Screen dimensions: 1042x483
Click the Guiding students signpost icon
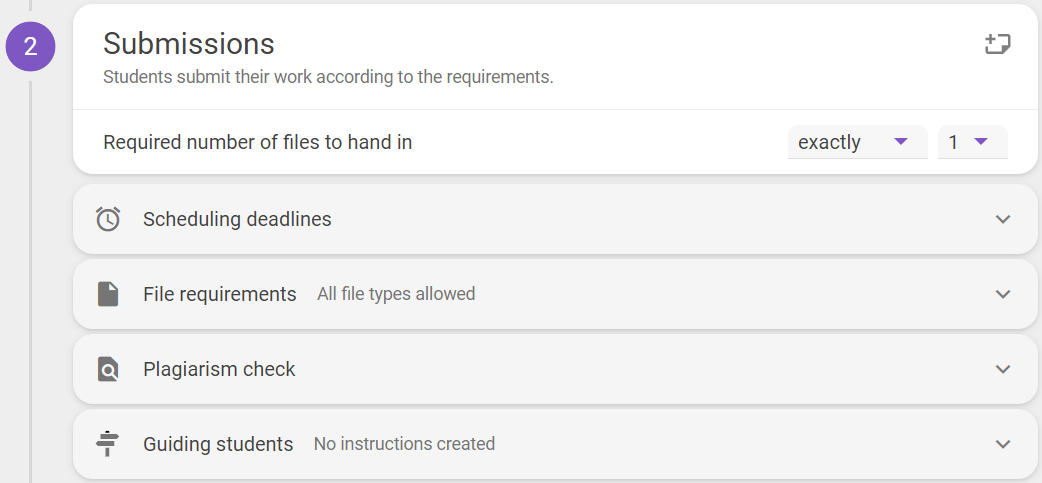click(x=107, y=443)
